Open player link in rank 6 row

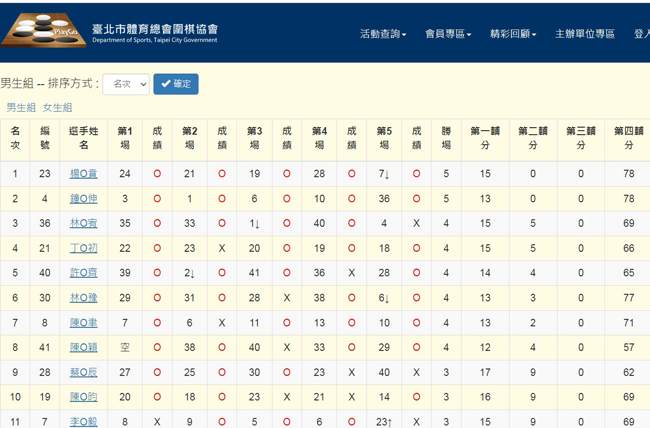pyautogui.click(x=84, y=298)
